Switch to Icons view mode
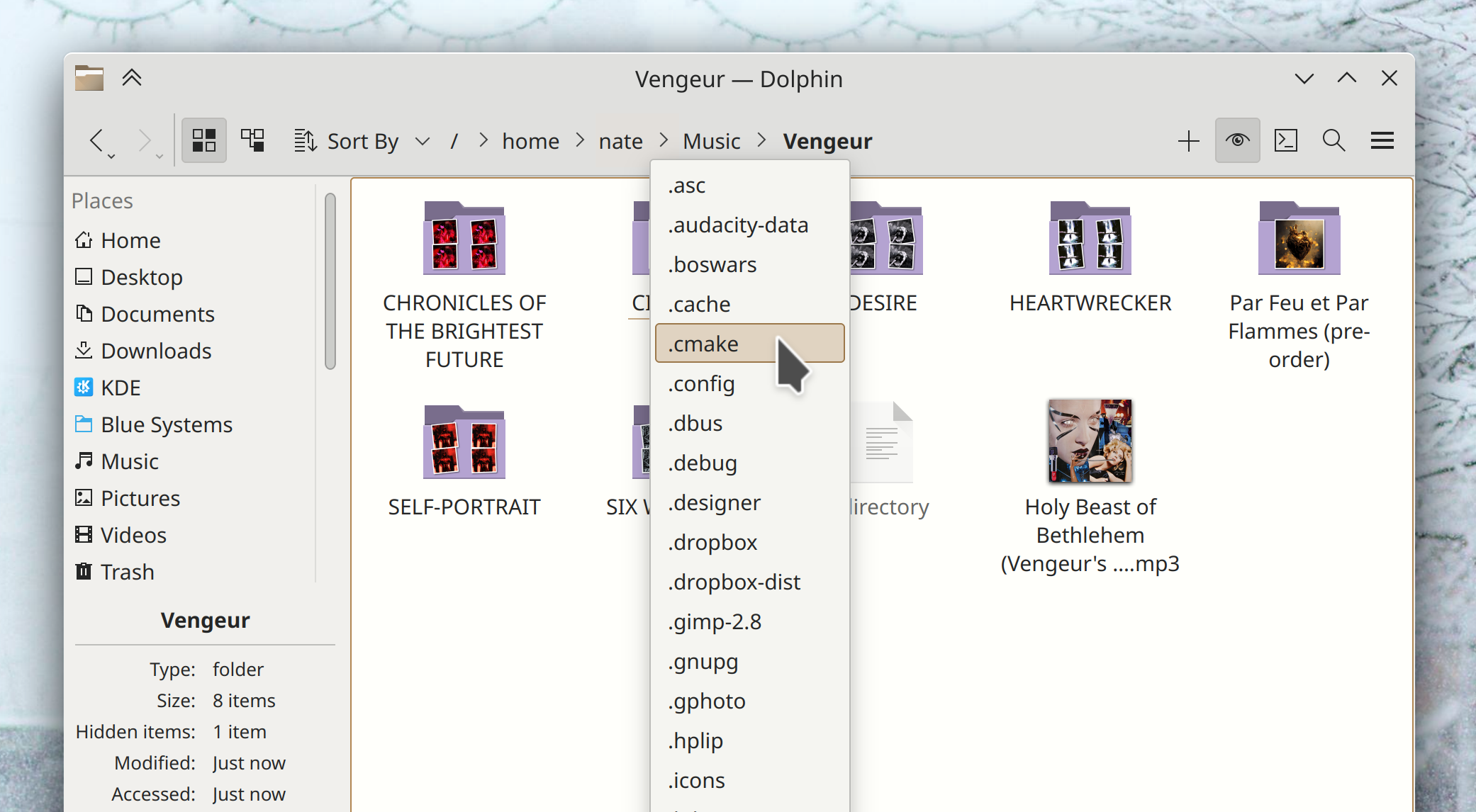The width and height of the screenshot is (1476, 812). click(x=204, y=140)
